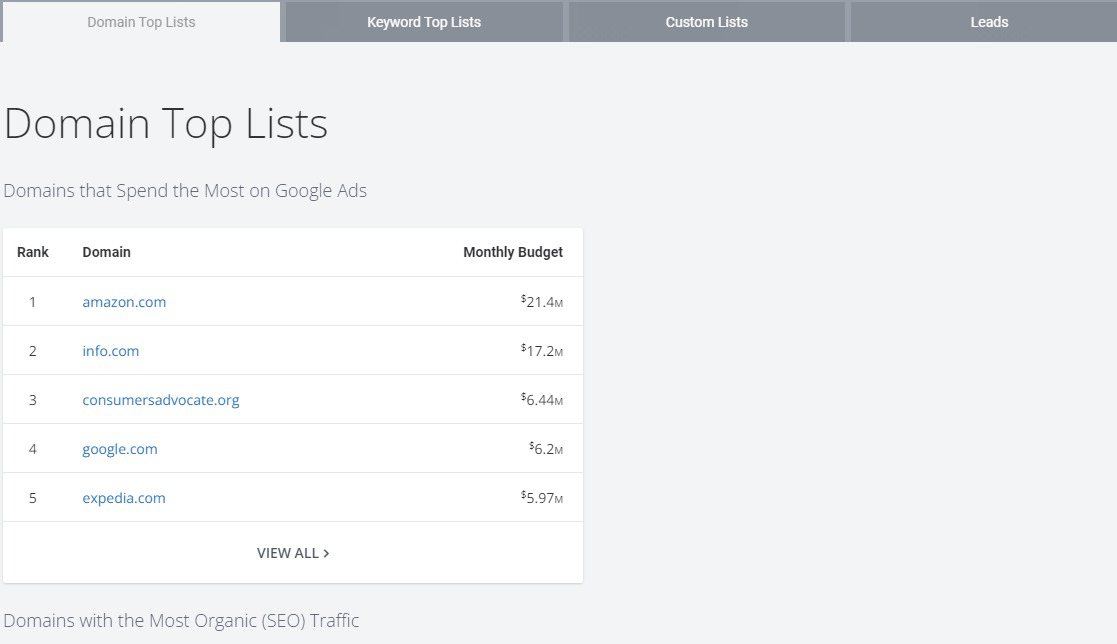Open the google.com domain link

tap(120, 450)
